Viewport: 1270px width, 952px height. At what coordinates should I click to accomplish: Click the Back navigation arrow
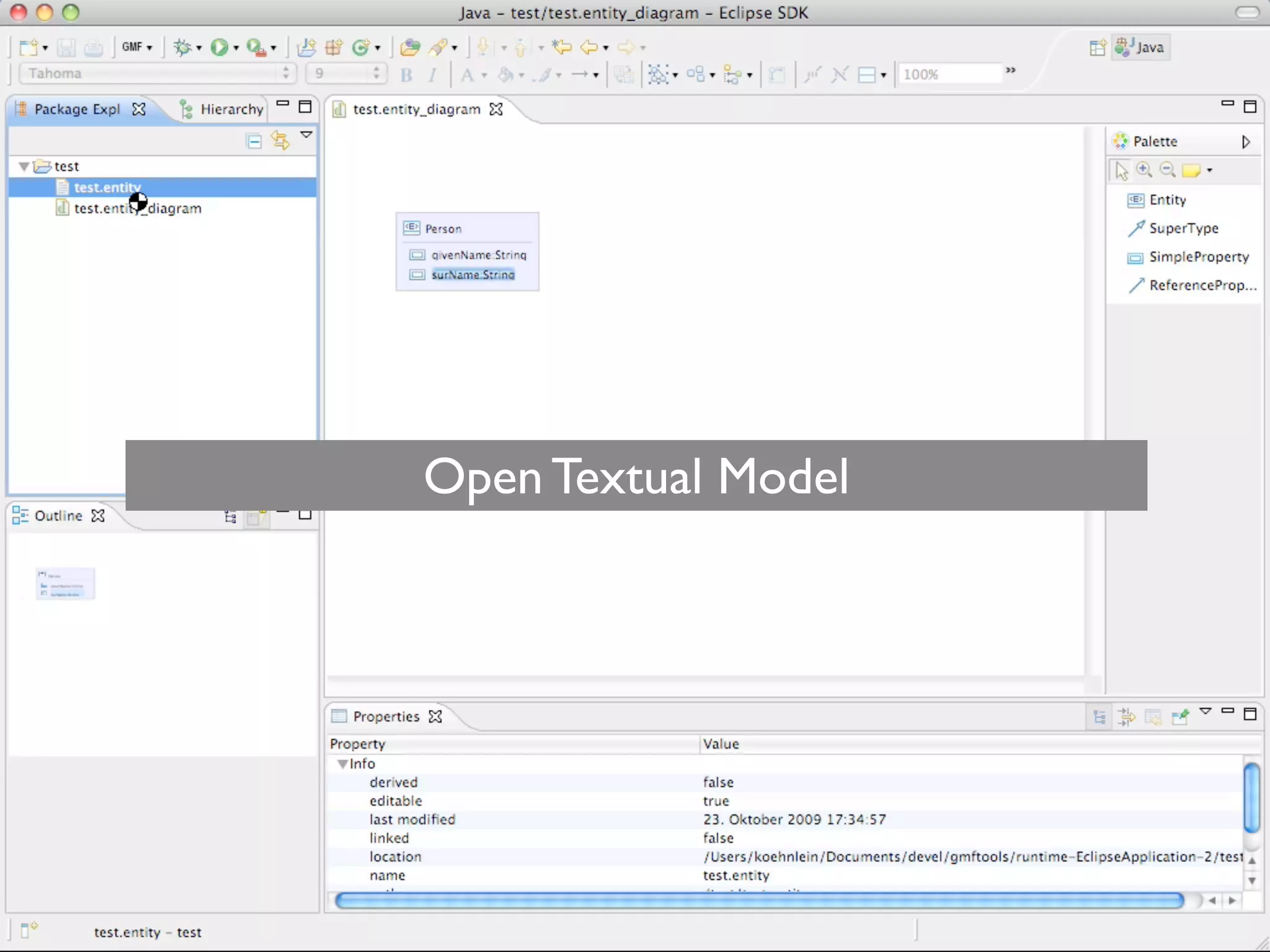(x=589, y=47)
